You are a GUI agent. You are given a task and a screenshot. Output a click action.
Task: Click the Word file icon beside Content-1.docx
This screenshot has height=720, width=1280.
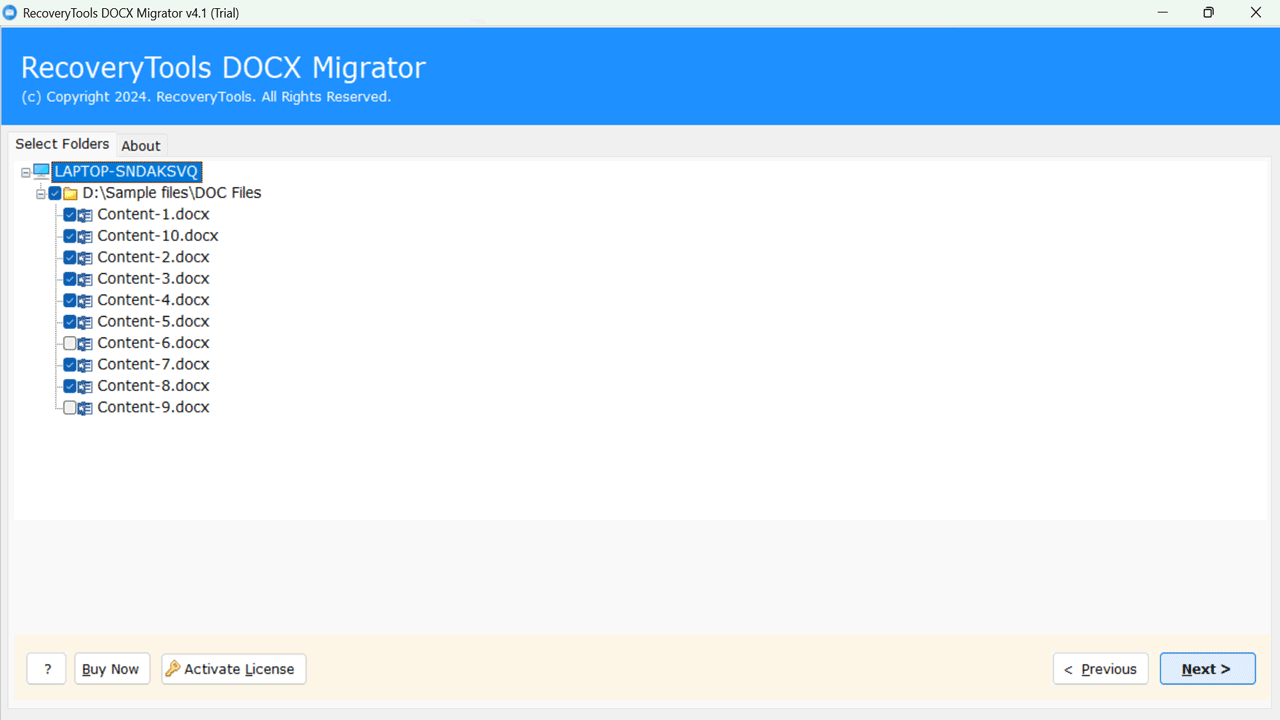coord(85,215)
